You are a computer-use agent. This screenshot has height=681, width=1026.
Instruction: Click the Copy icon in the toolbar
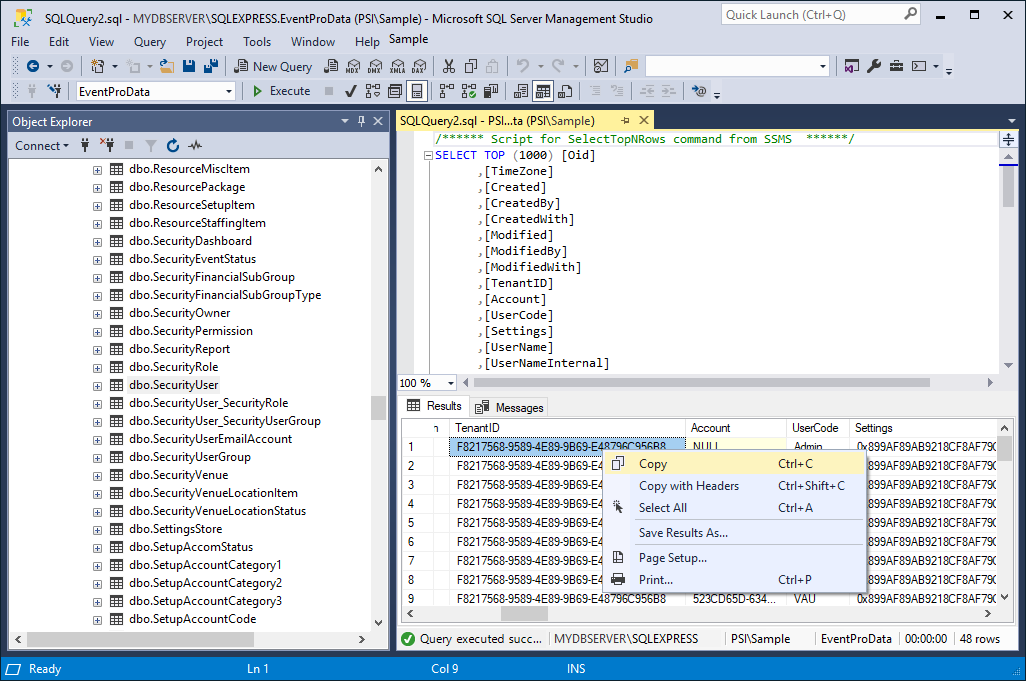[470, 66]
